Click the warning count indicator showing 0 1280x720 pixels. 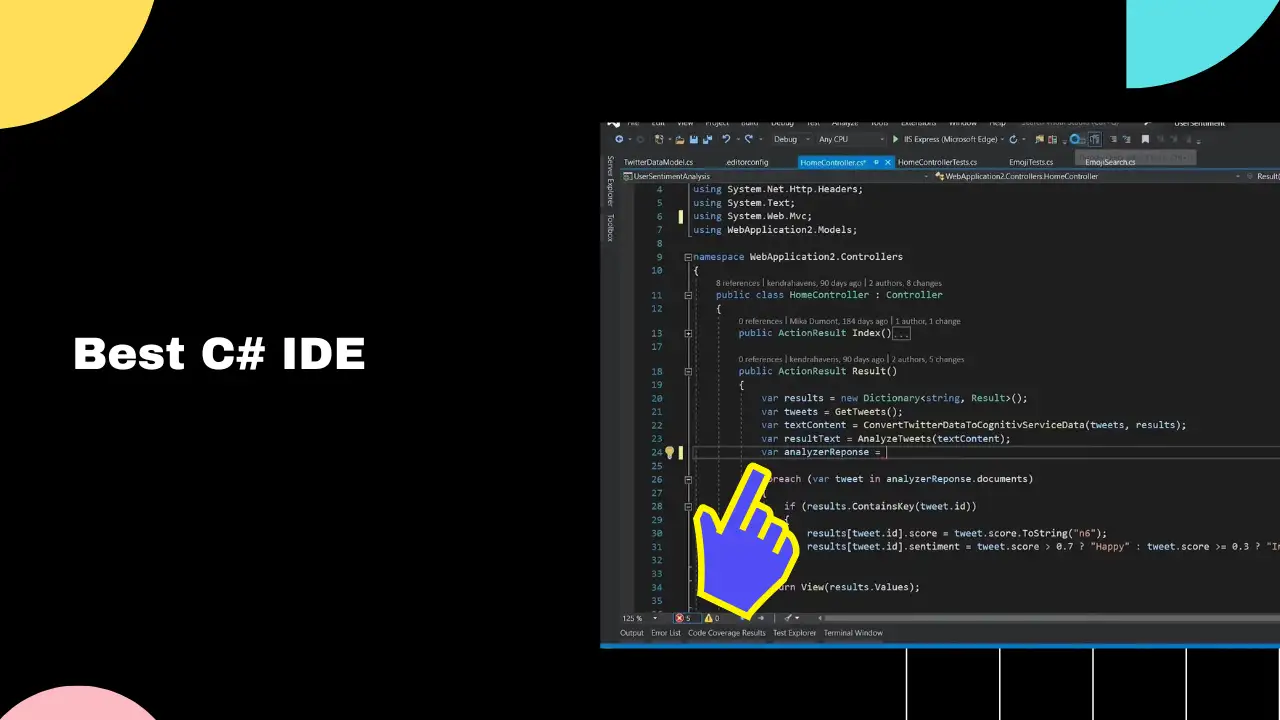coord(712,618)
